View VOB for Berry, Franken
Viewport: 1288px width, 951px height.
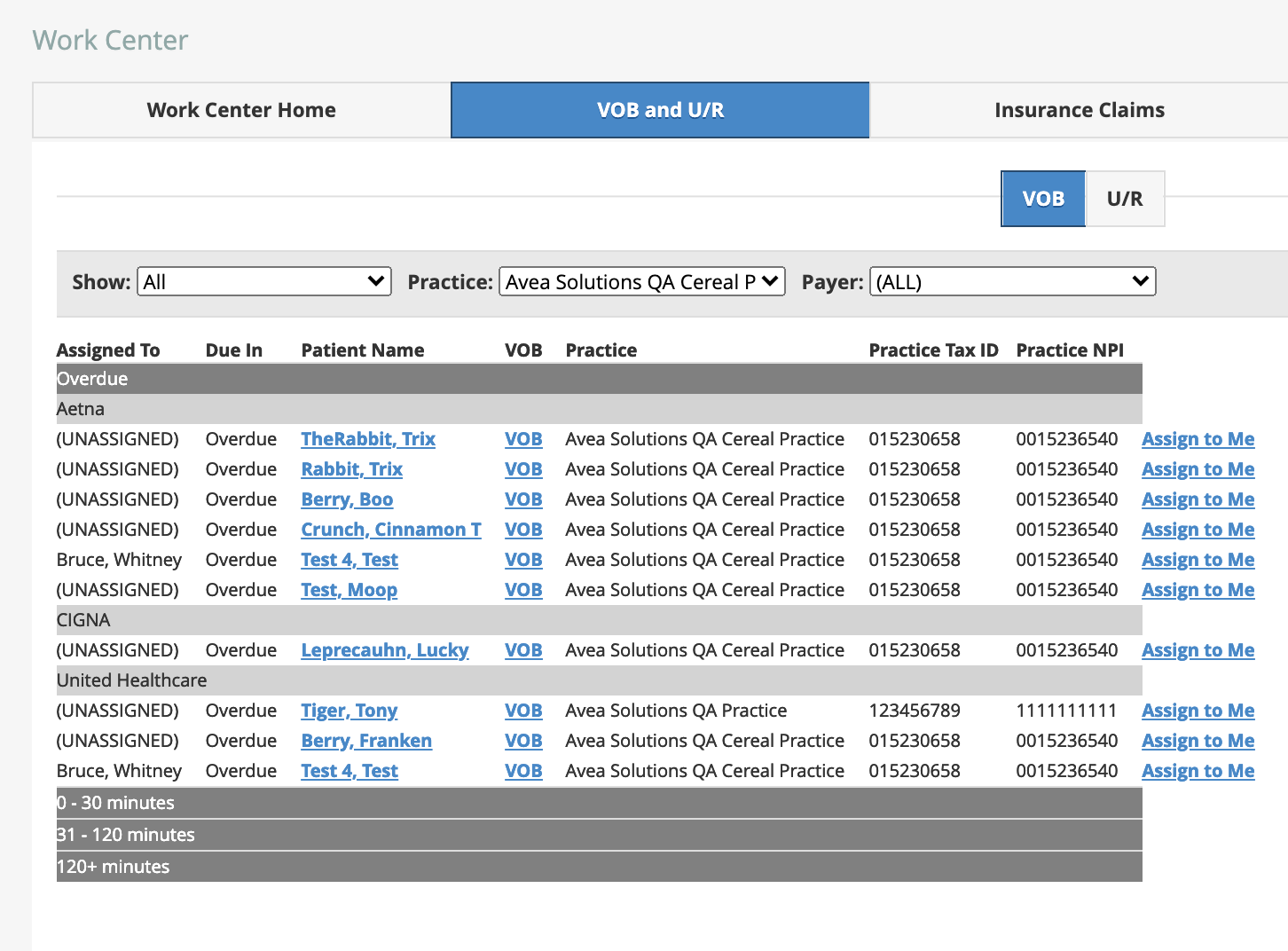point(523,740)
